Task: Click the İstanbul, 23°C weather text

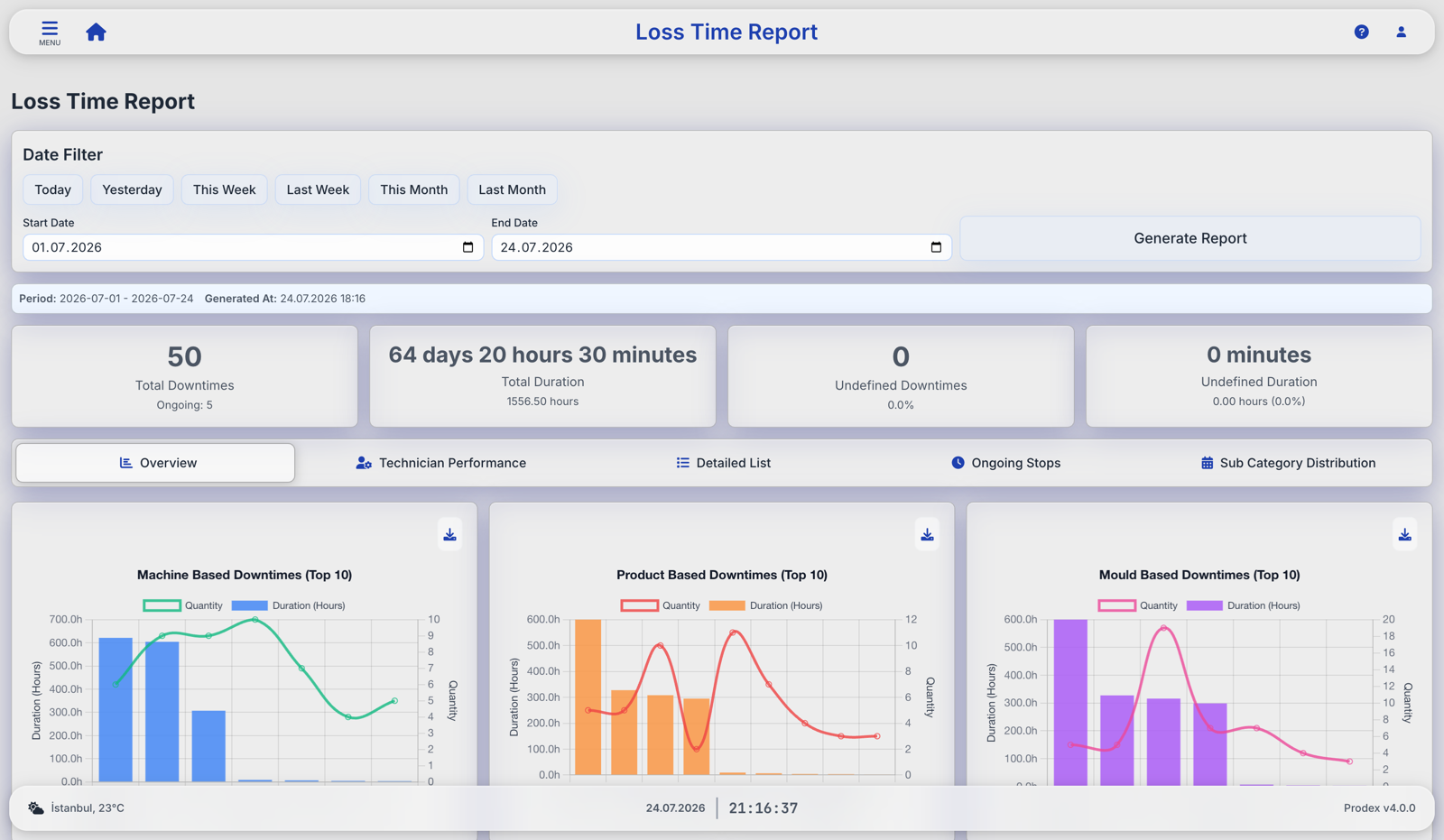Action: 88,808
